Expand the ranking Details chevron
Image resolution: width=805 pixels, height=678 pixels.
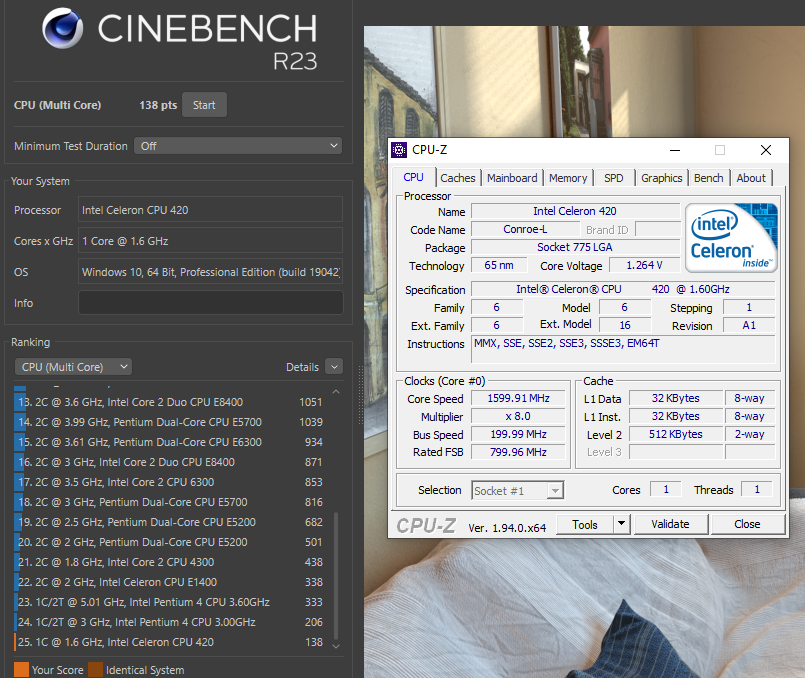(x=334, y=367)
